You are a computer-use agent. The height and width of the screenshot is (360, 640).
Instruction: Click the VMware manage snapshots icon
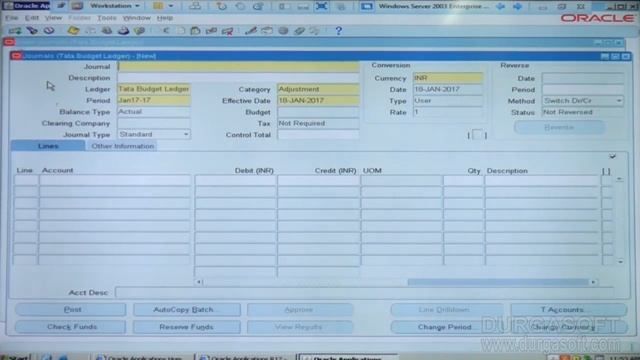click(x=258, y=6)
